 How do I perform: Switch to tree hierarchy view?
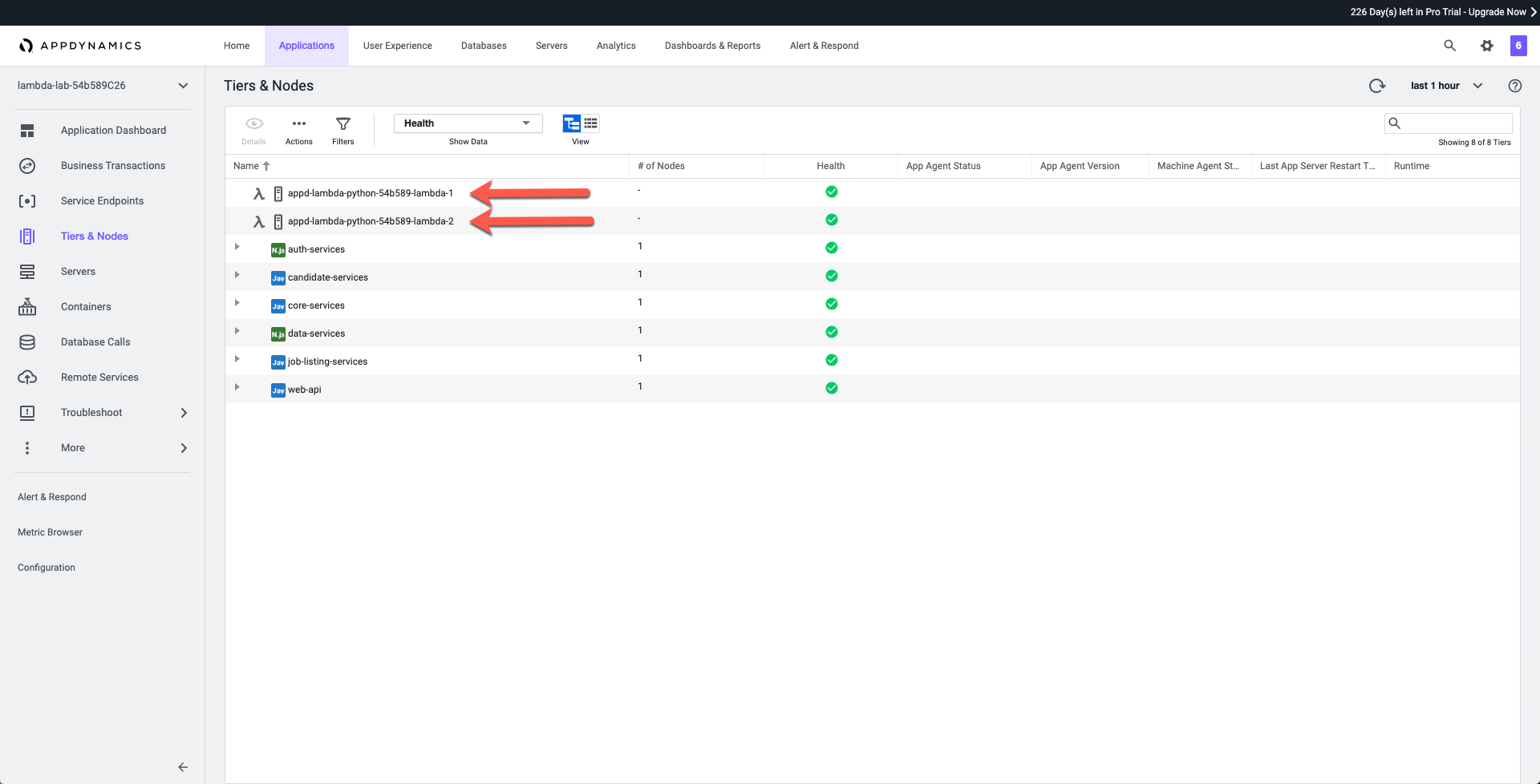tap(571, 123)
